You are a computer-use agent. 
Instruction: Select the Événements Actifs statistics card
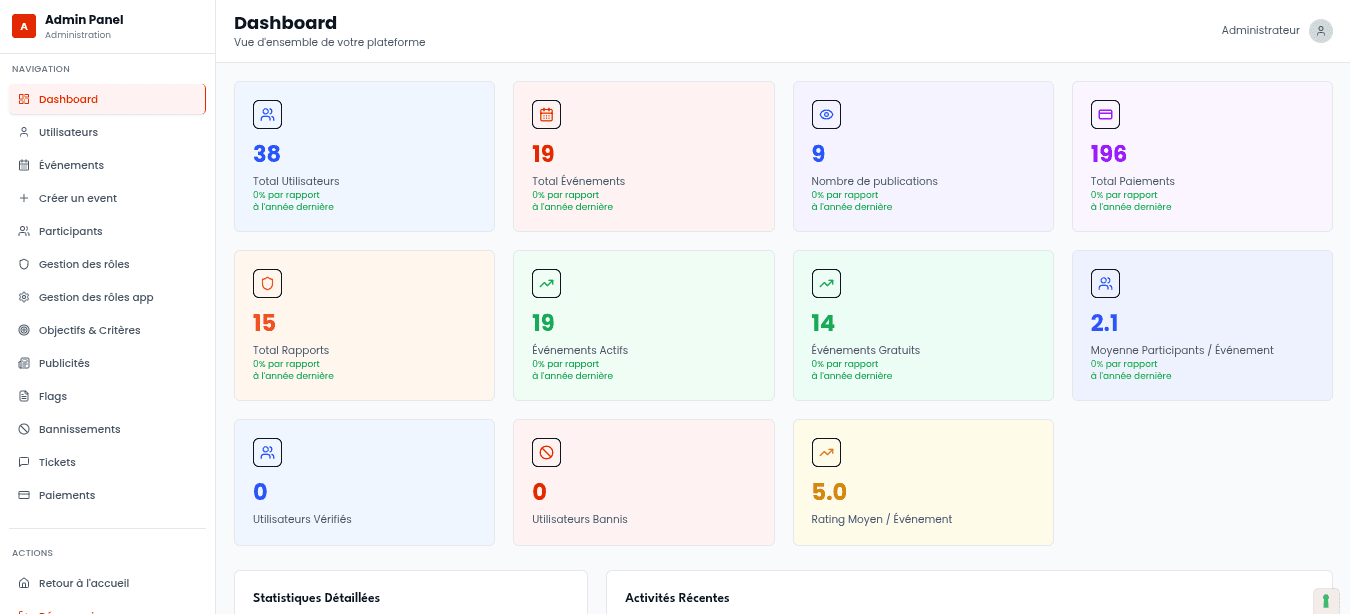pos(643,325)
